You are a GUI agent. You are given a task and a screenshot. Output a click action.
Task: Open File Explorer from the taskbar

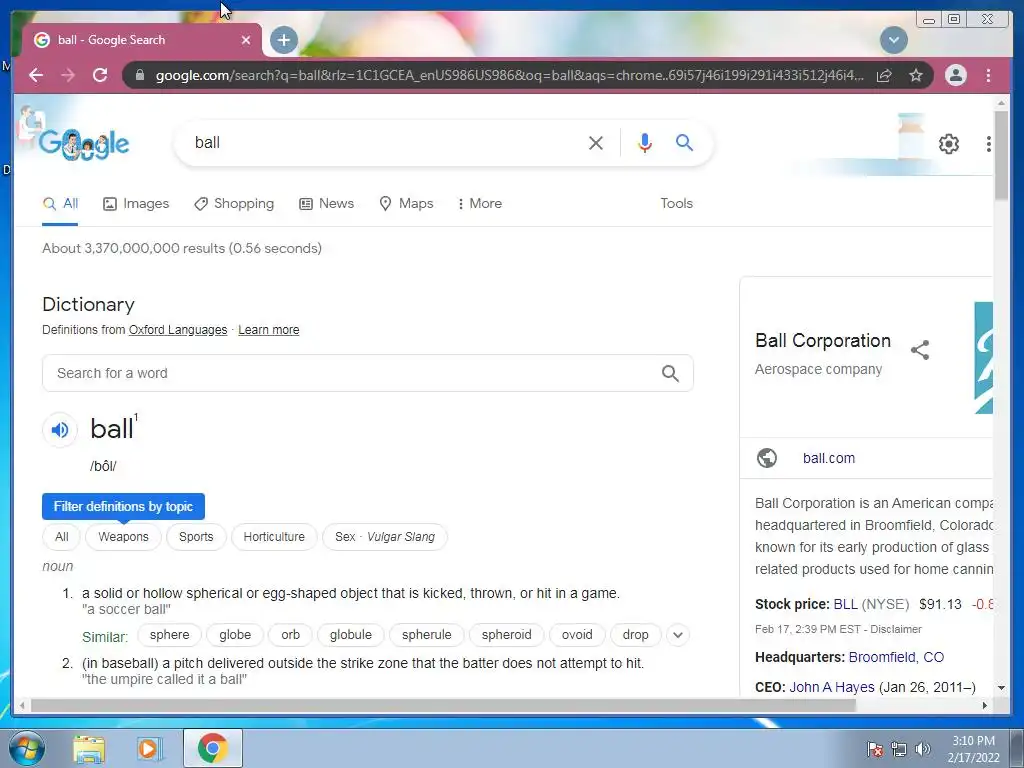[89, 749]
